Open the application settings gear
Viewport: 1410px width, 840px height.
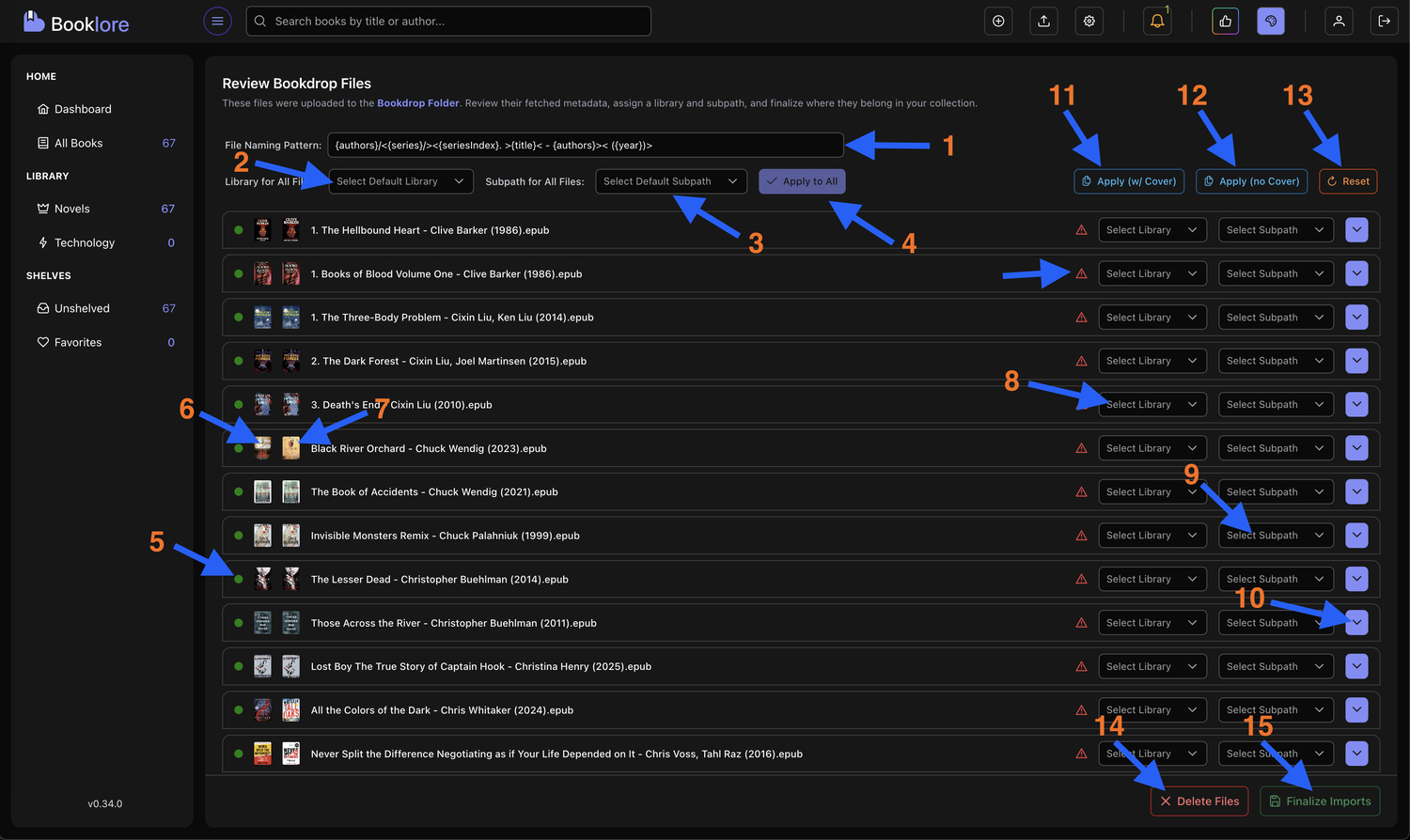[x=1089, y=20]
